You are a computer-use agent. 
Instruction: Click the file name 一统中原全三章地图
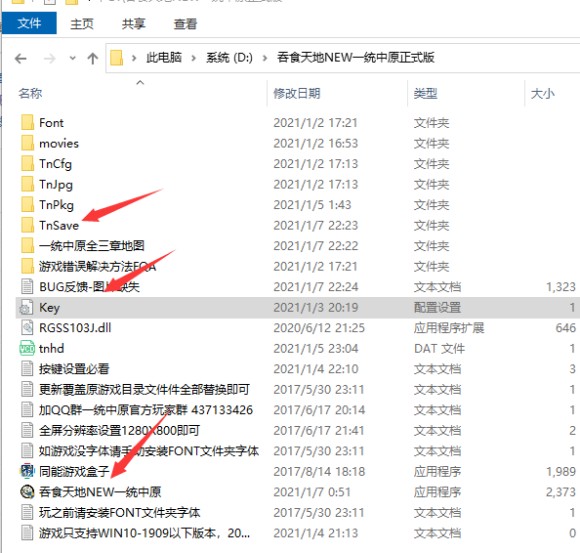(92, 246)
